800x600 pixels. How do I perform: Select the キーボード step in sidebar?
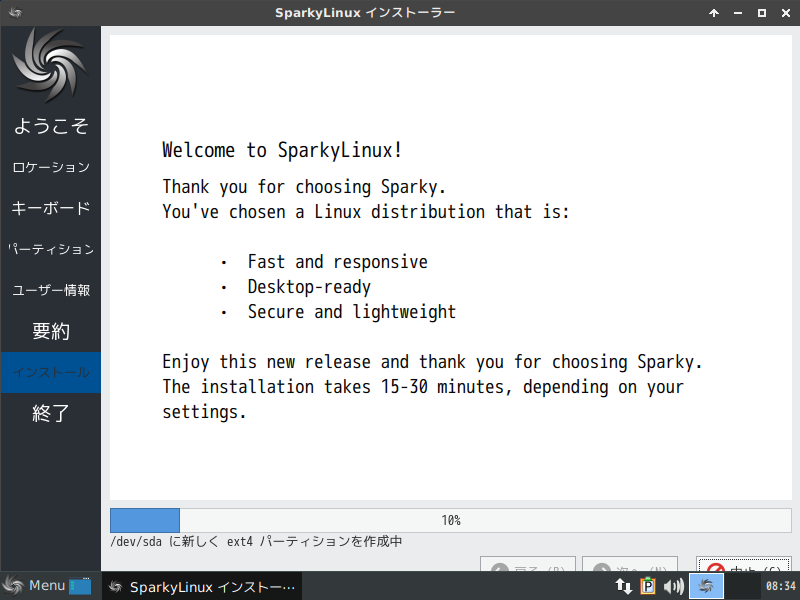point(51,208)
